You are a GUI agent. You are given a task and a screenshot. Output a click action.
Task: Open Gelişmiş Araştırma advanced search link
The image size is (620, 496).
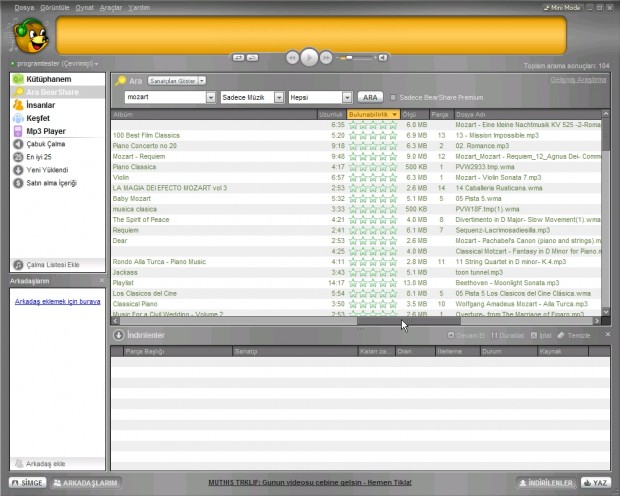[x=578, y=80]
